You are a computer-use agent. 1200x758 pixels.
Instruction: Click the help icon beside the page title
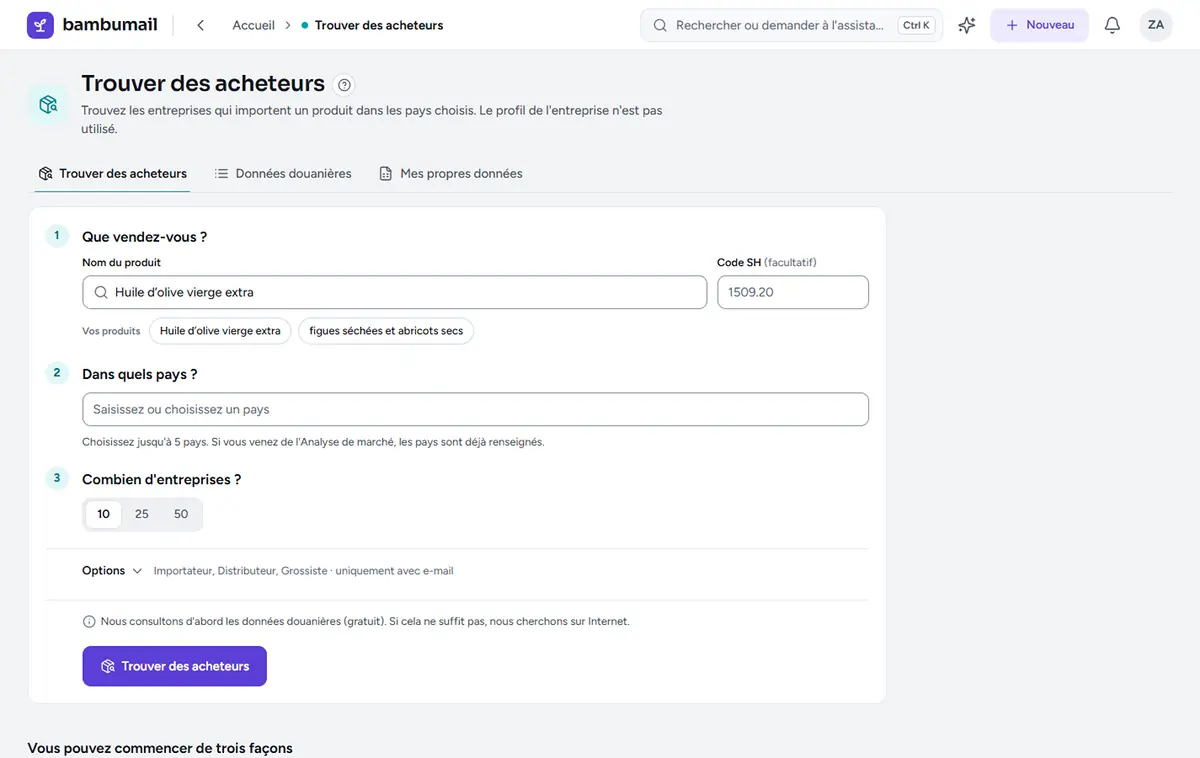click(x=345, y=85)
